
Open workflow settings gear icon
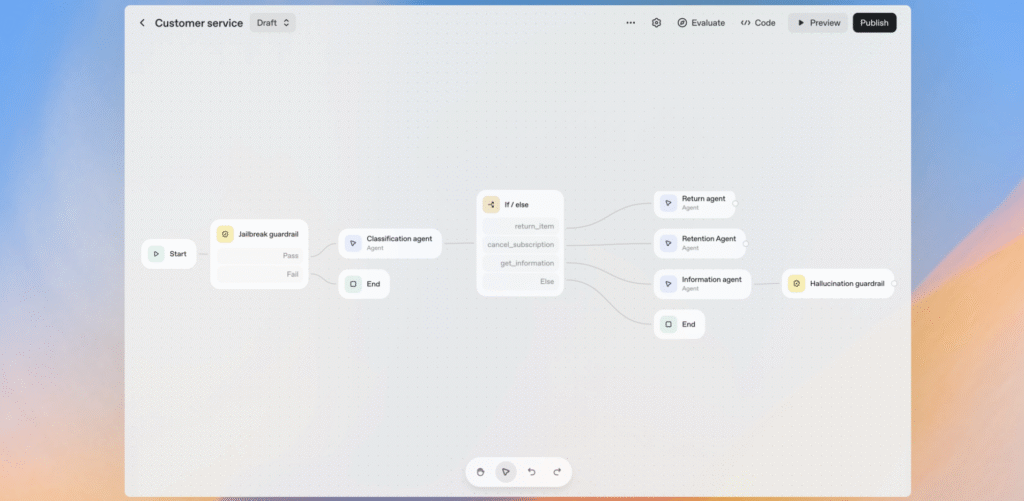click(x=657, y=23)
